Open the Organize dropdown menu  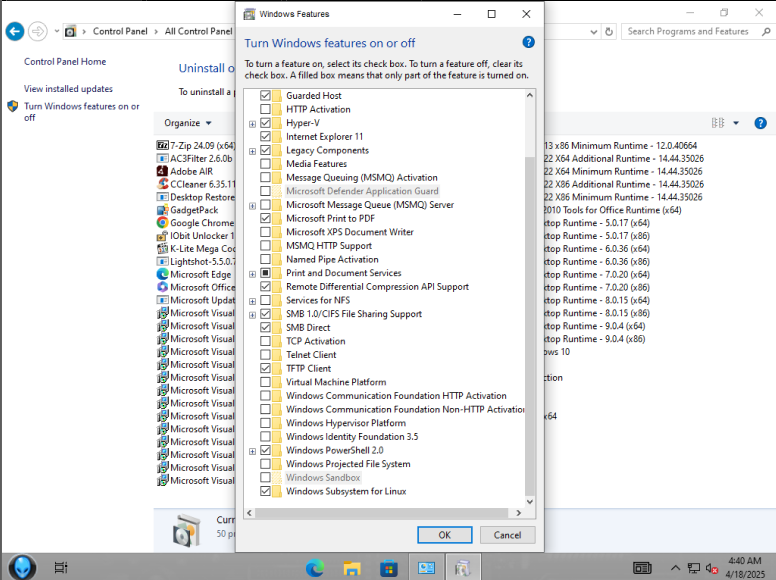point(188,123)
